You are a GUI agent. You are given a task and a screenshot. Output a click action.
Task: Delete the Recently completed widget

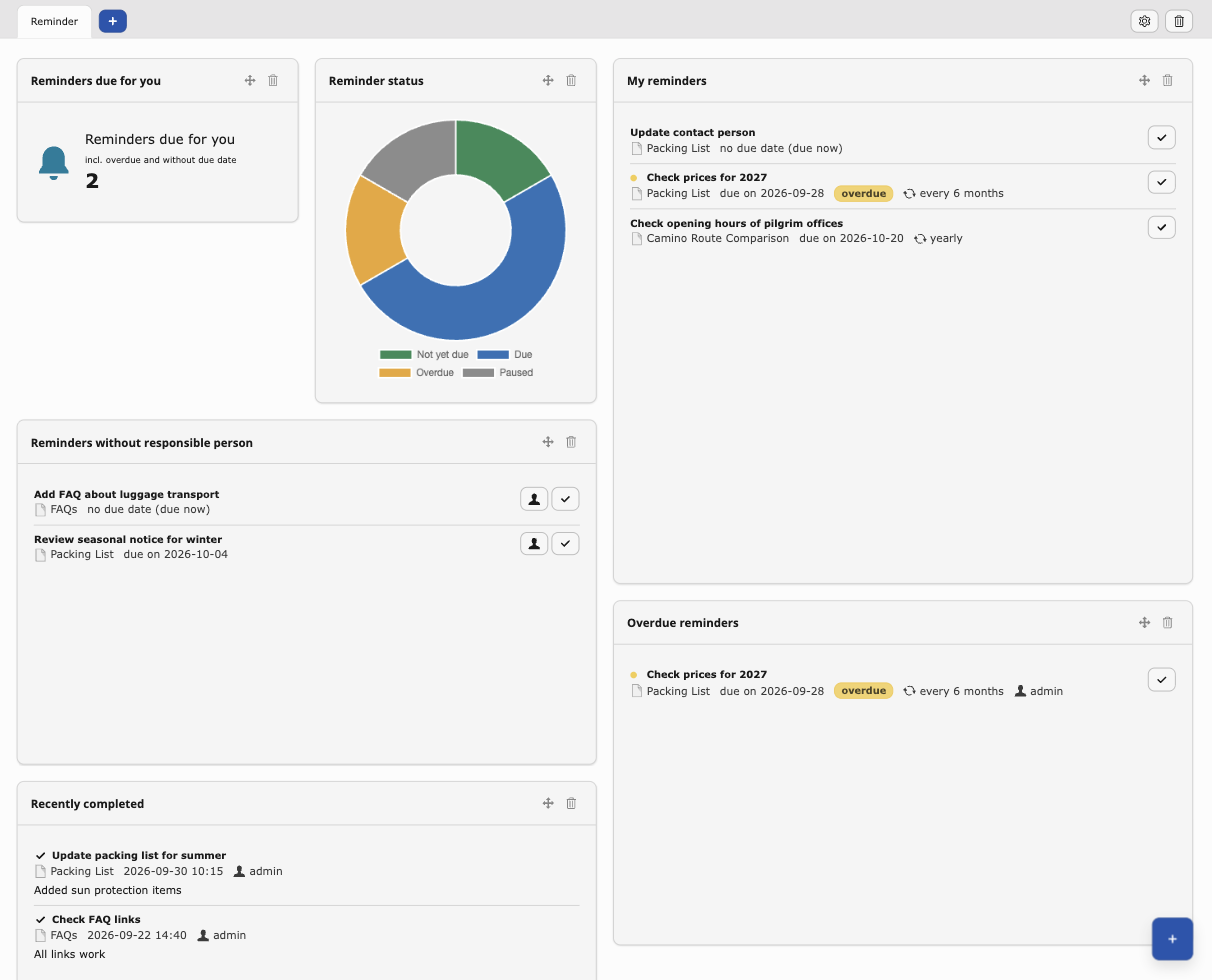(x=571, y=803)
